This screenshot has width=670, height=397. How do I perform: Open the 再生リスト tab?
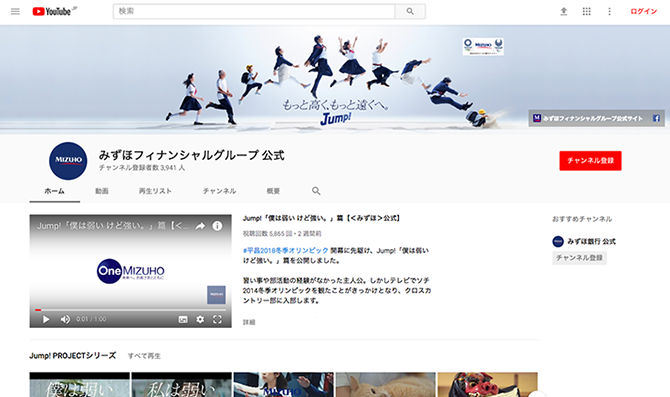coord(155,191)
